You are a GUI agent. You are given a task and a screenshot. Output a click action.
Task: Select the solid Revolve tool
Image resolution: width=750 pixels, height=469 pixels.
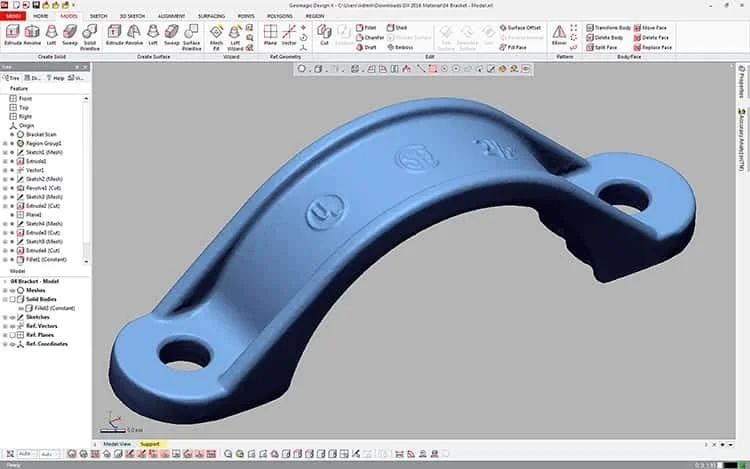point(32,35)
